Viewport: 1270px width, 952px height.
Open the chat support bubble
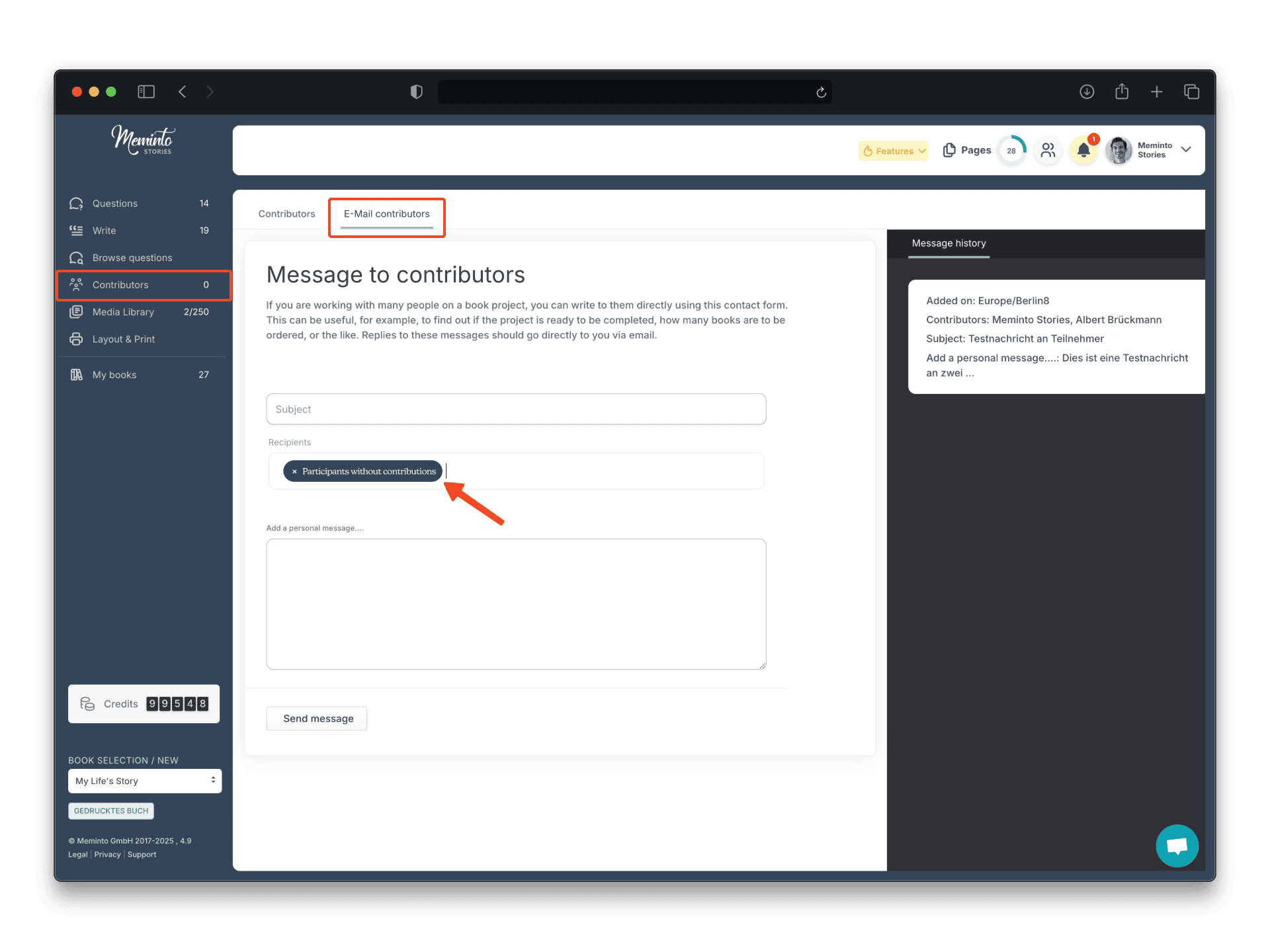[1177, 846]
